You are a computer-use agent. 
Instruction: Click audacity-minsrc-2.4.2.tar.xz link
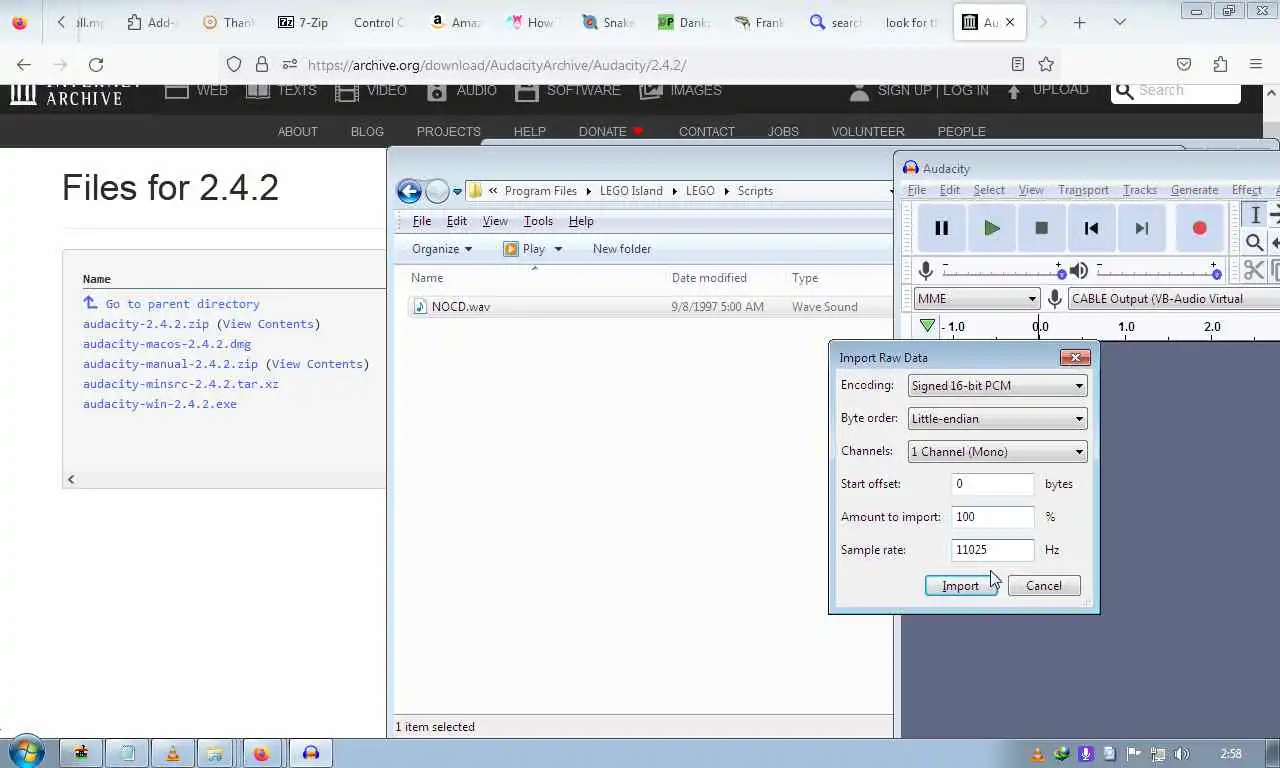181,384
